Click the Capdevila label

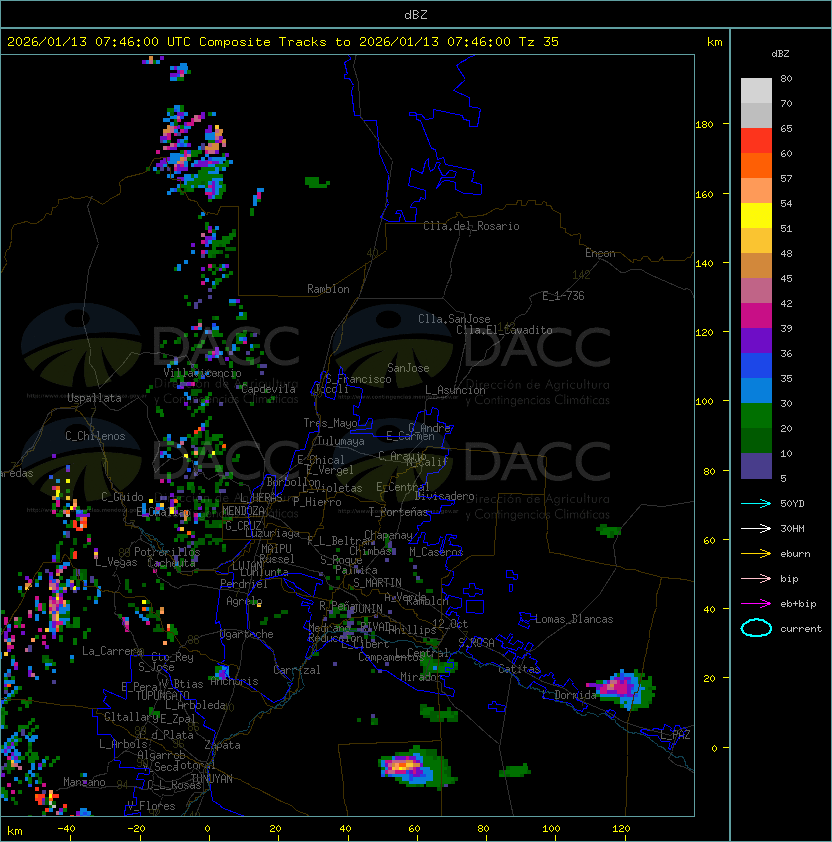pyautogui.click(x=269, y=389)
